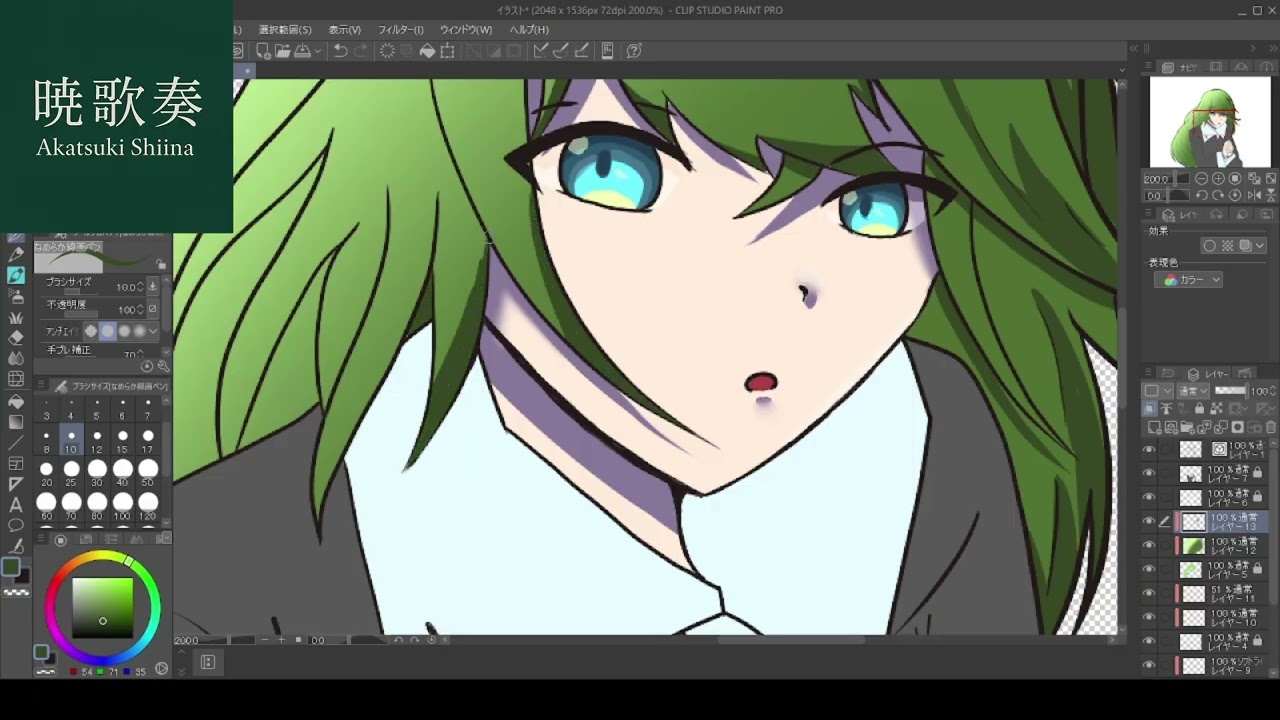Click the Navigator preview thumbnail
Image resolution: width=1280 pixels, height=720 pixels.
pyautogui.click(x=1210, y=122)
